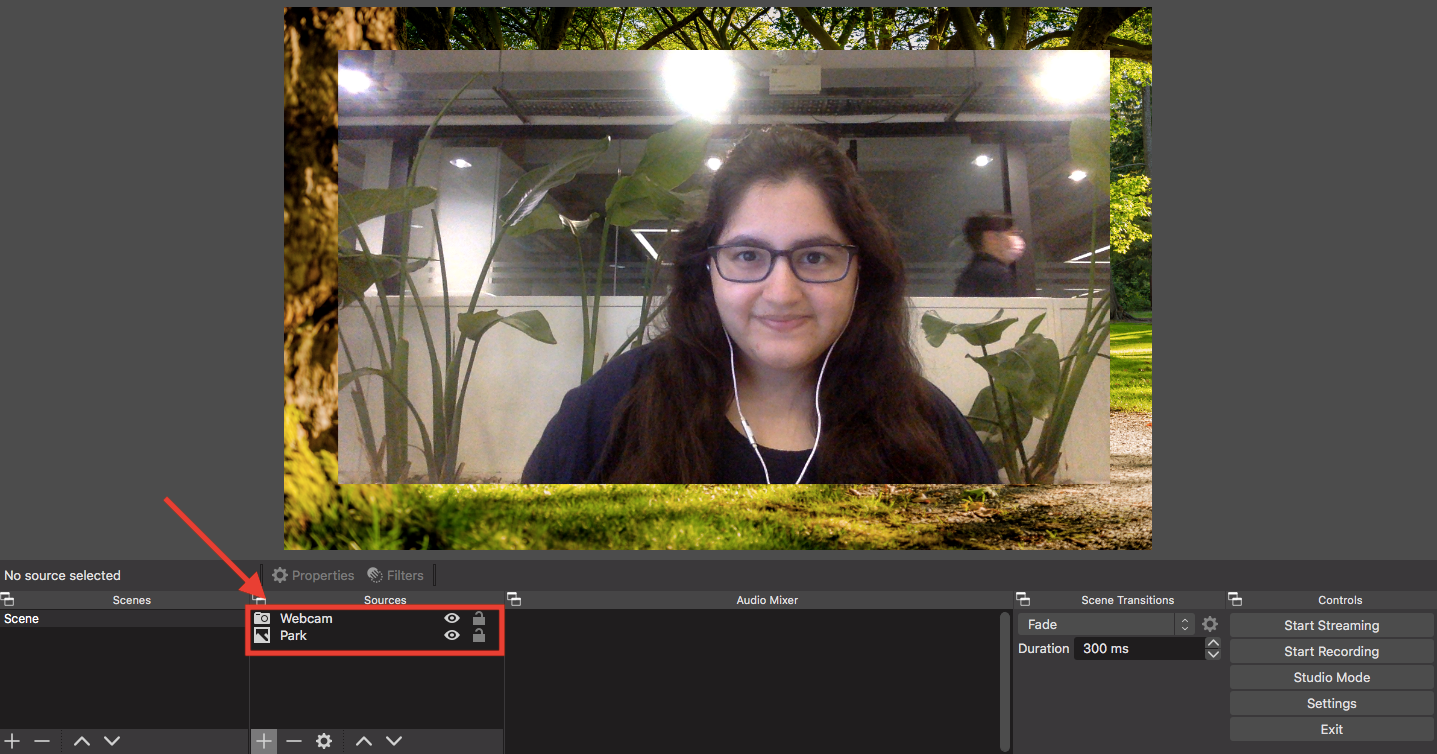Lock the Webcam source
The height and width of the screenshot is (754, 1437).
(479, 618)
